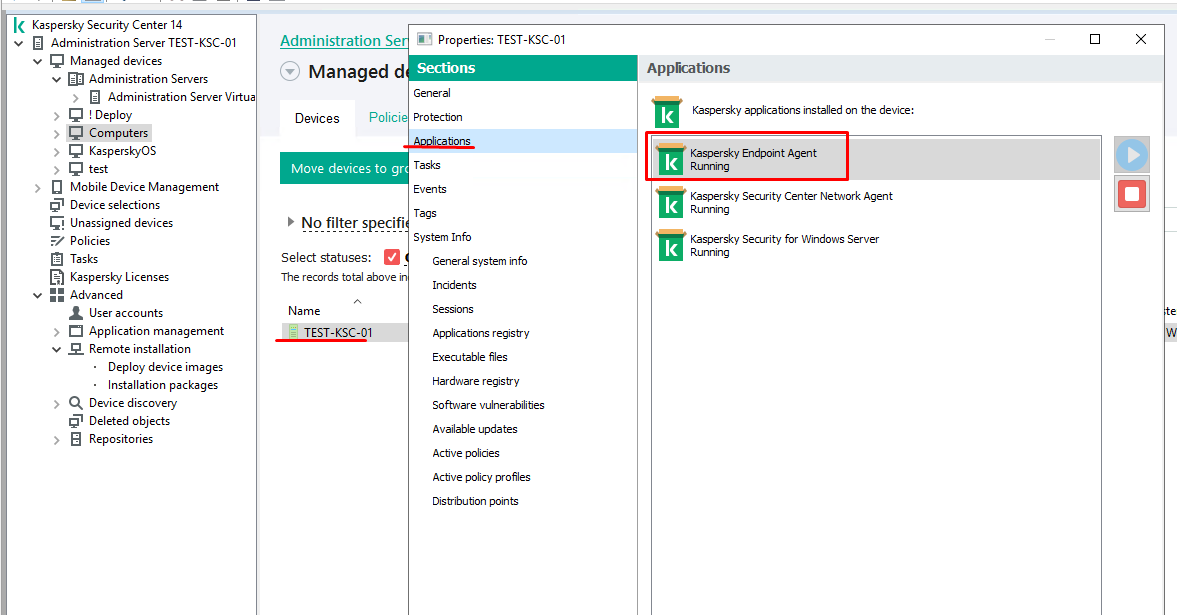Click the Kaspersky Security for Windows Server icon

[x=670, y=246]
